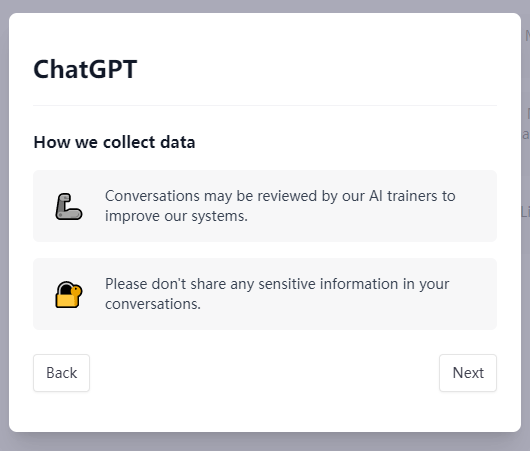Click the phrase 'AI trainers' in notice
The height and width of the screenshot is (451, 530).
pos(402,196)
